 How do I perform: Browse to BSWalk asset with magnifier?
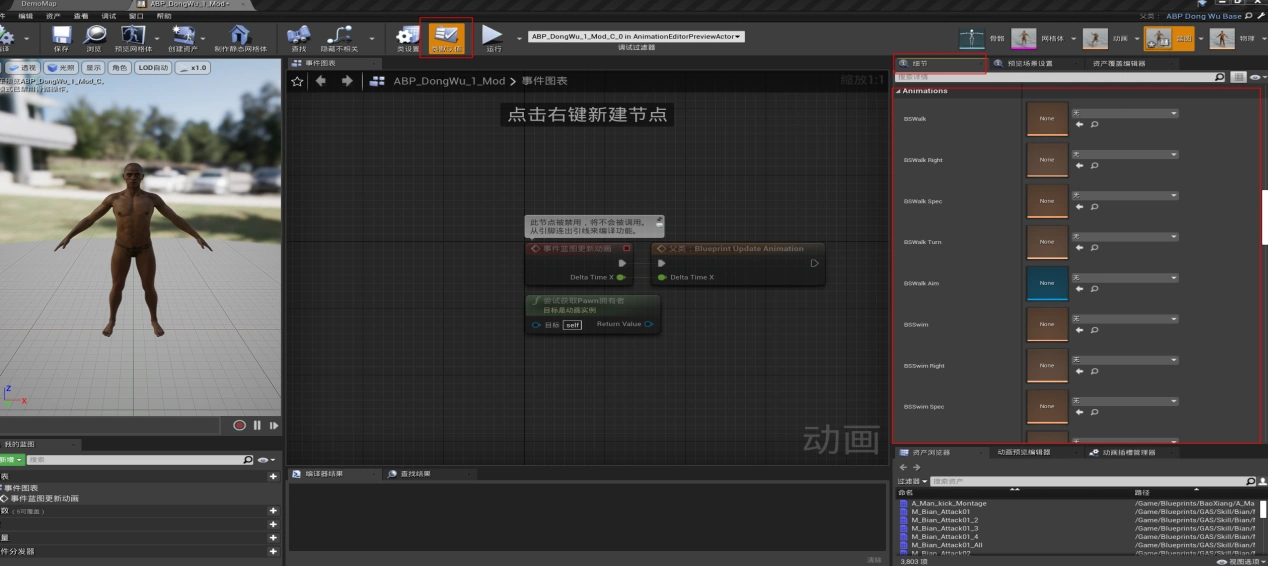[x=1094, y=125]
